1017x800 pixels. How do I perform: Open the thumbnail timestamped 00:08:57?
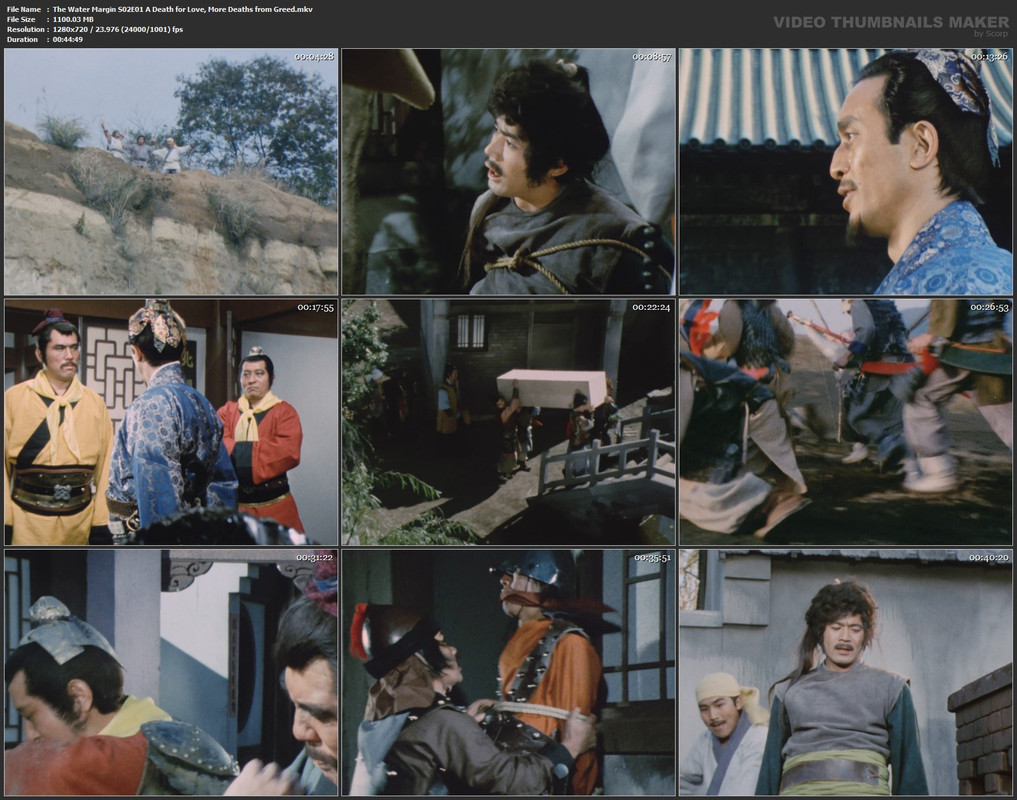click(x=508, y=172)
